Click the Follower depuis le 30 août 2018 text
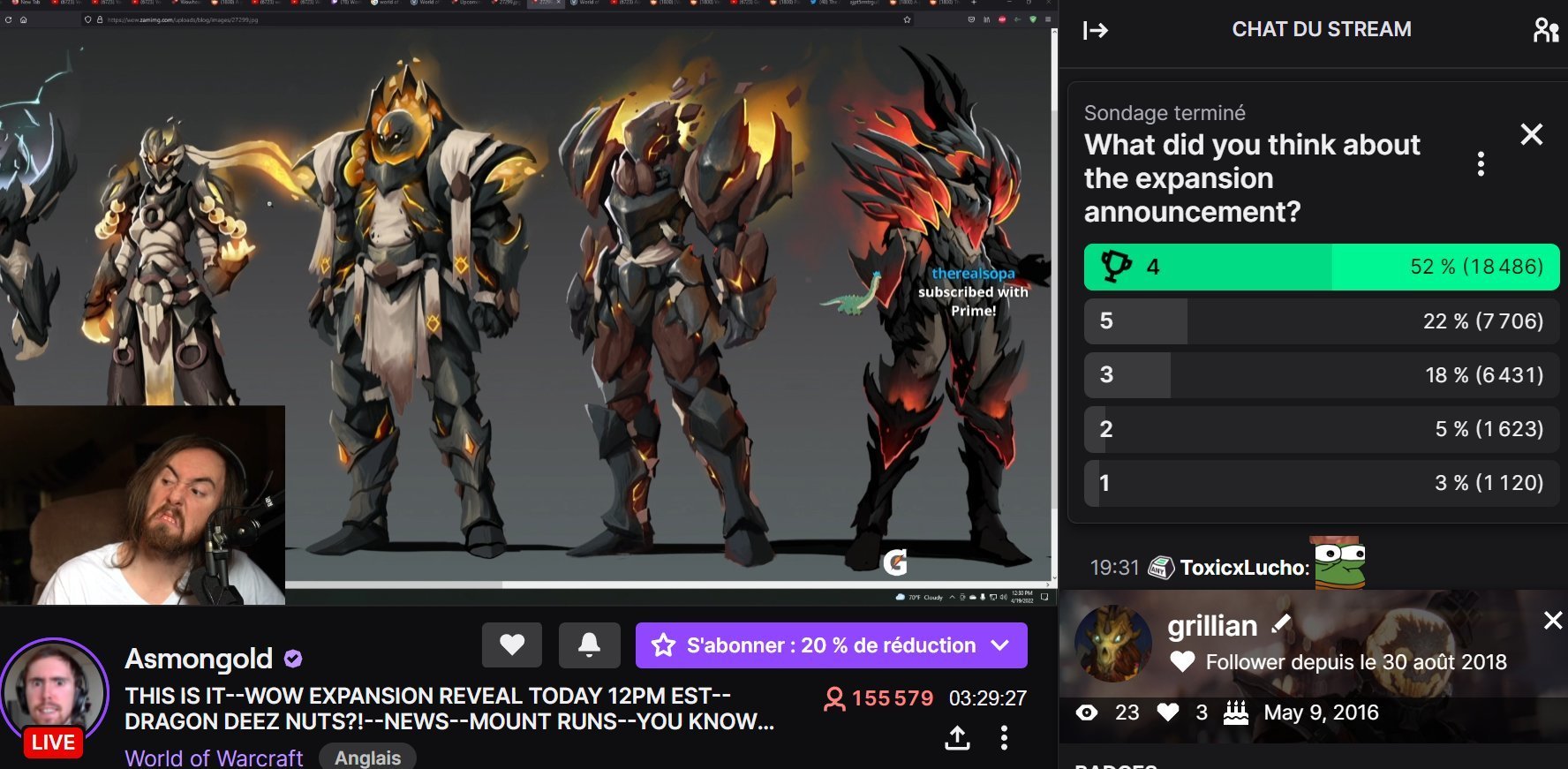The width and height of the screenshot is (1568, 769). 1356,662
